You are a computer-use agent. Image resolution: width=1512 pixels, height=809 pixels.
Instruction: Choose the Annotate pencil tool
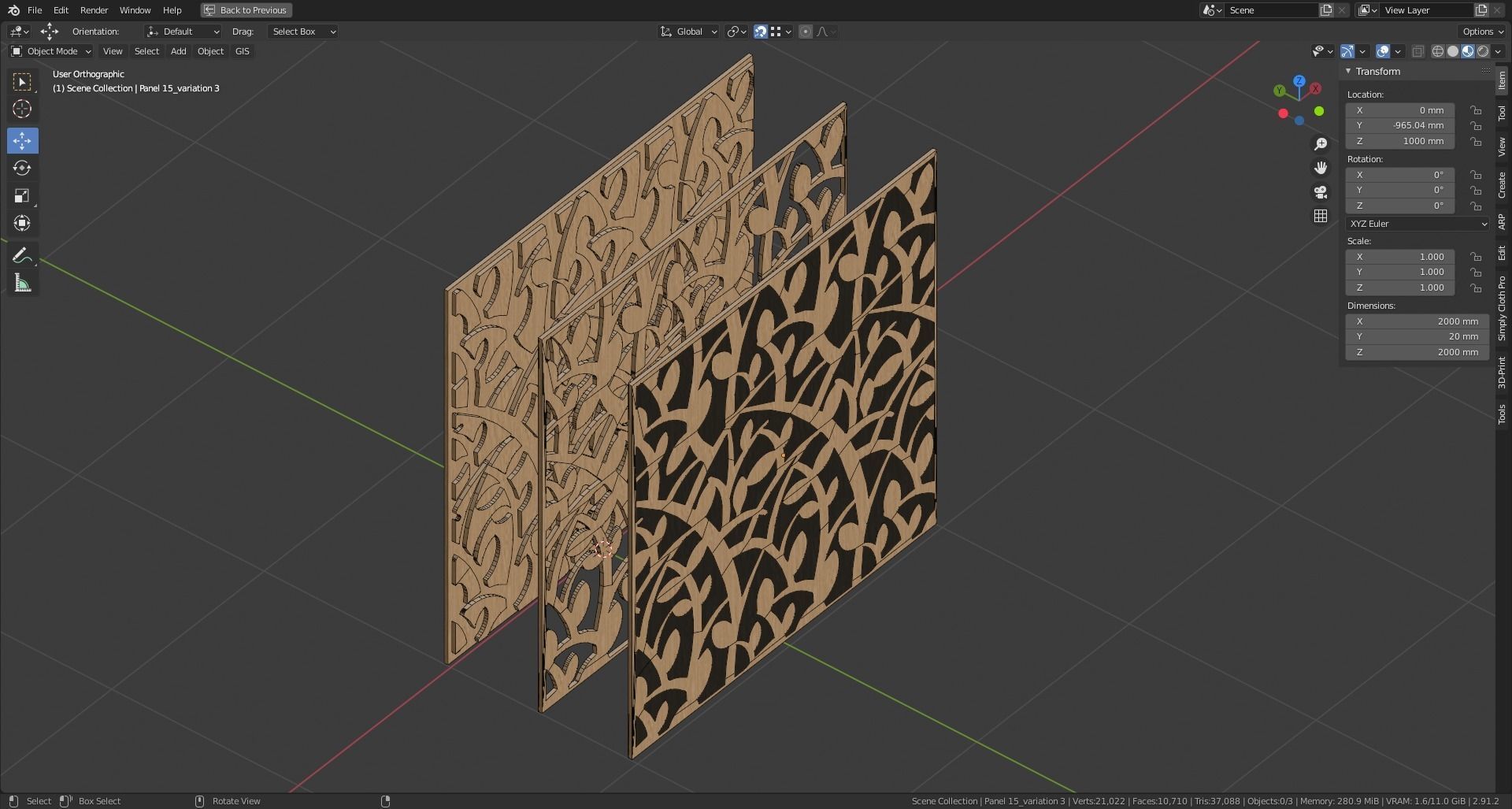pos(22,256)
